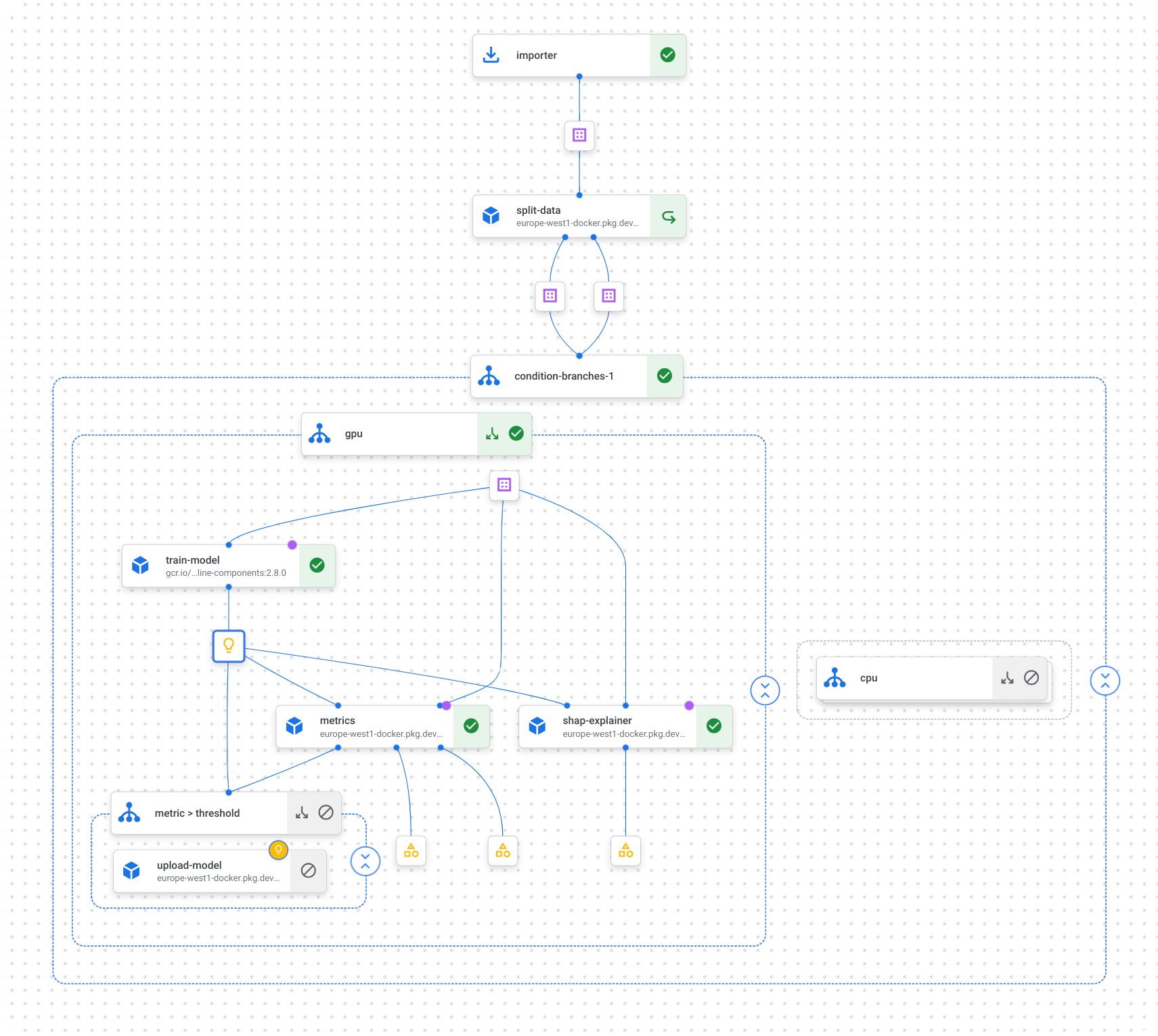Open the yellow shap-explainer output artifact
Image resolution: width=1158 pixels, height=1036 pixels.
pos(625,851)
